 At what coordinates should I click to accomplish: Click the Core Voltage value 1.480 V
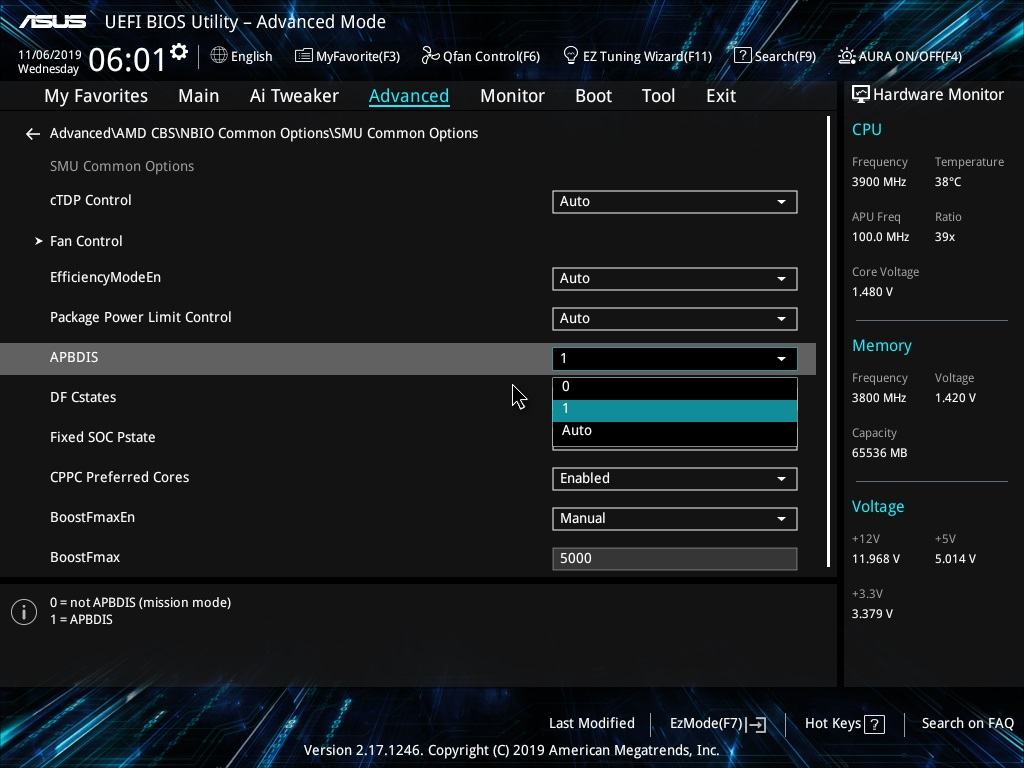point(872,292)
